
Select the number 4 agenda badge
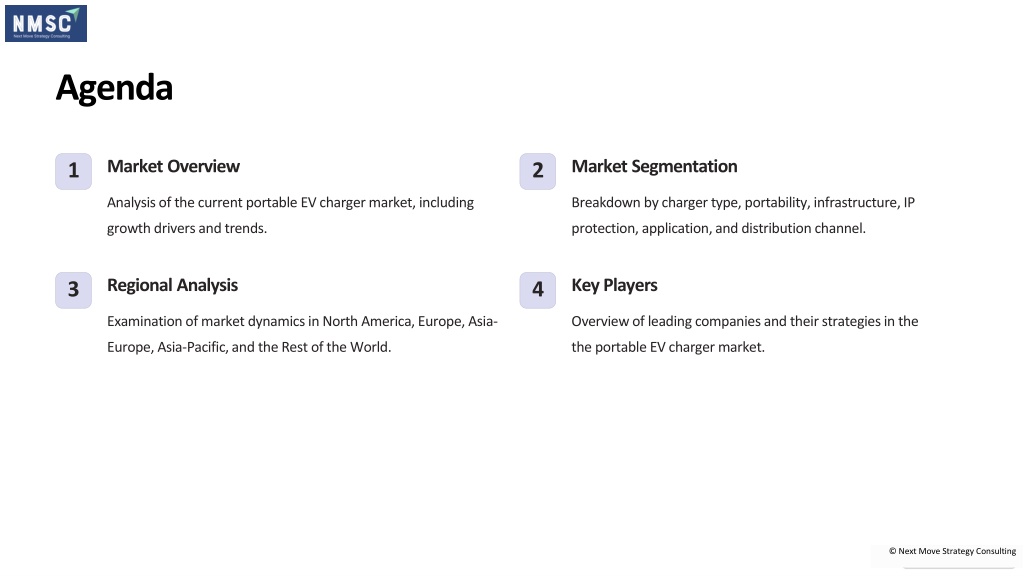(x=537, y=290)
